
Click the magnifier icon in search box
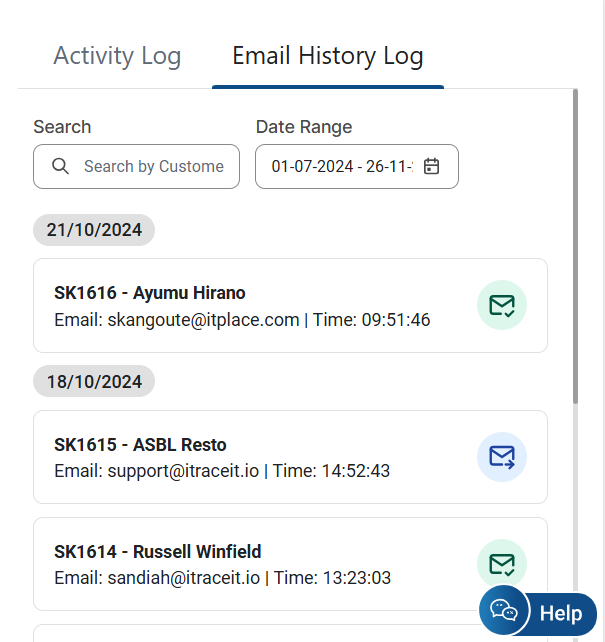[60, 166]
